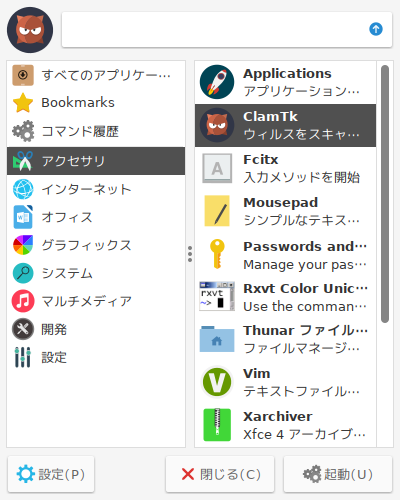Select the グラフィックス color wheel icon
This screenshot has height=500, width=400.
[x=23, y=245]
